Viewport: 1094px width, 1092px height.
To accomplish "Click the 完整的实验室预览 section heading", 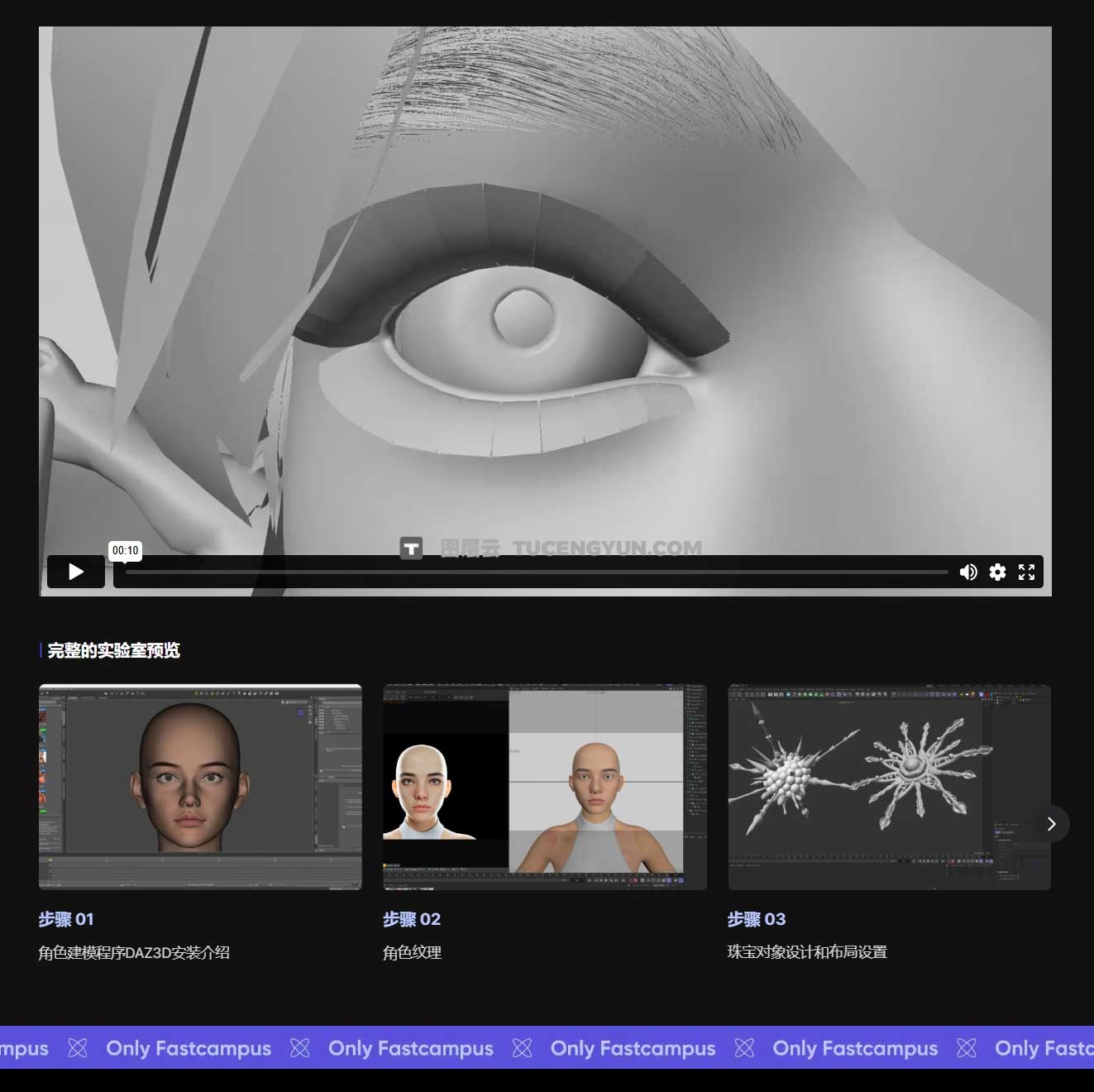I will click(x=113, y=650).
